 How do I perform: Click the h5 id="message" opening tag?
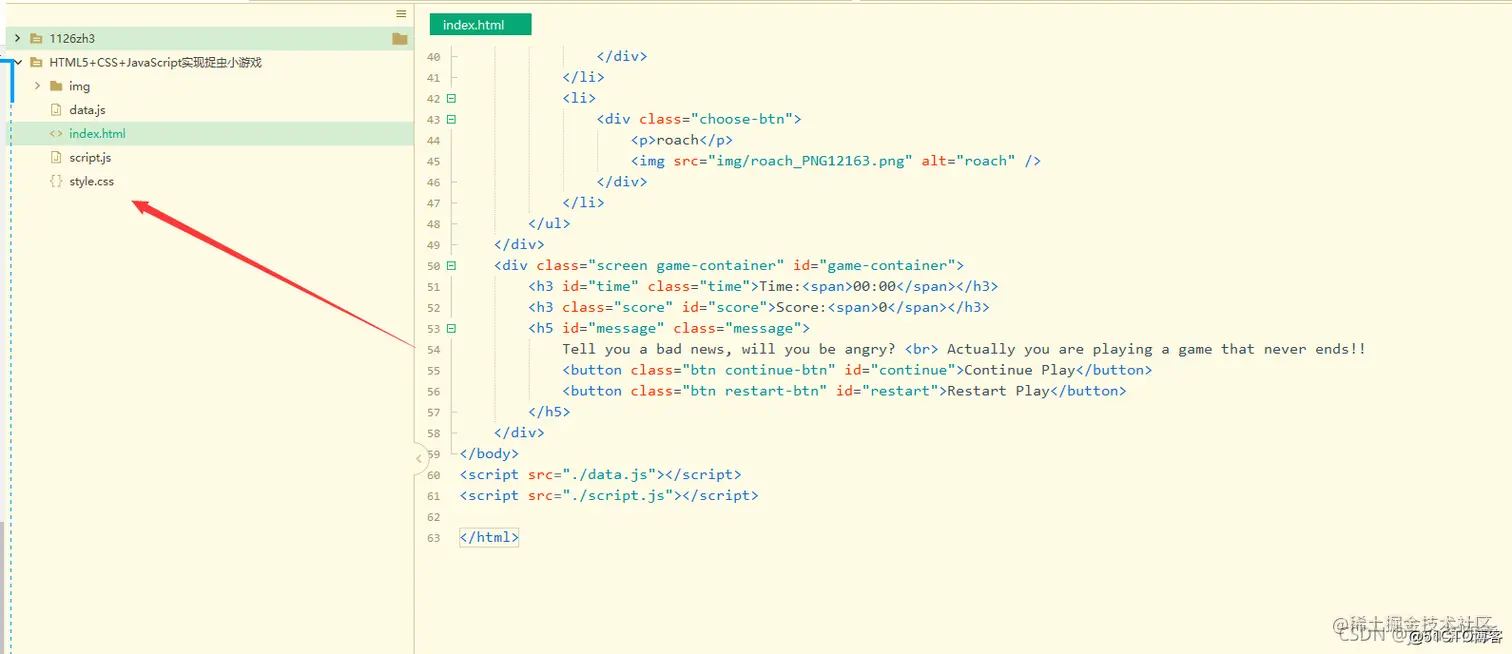pyautogui.click(x=669, y=328)
